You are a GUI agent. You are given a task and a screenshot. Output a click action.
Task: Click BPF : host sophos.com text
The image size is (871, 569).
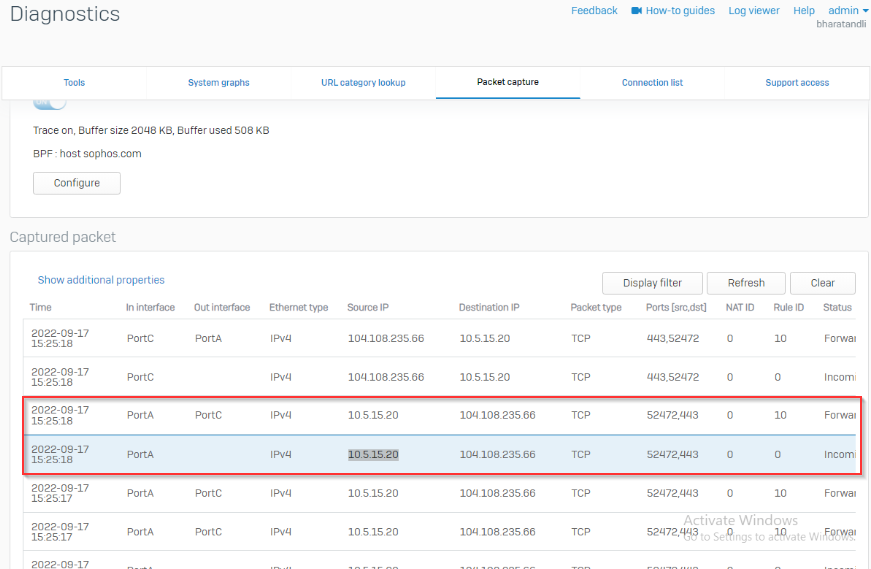click(87, 154)
